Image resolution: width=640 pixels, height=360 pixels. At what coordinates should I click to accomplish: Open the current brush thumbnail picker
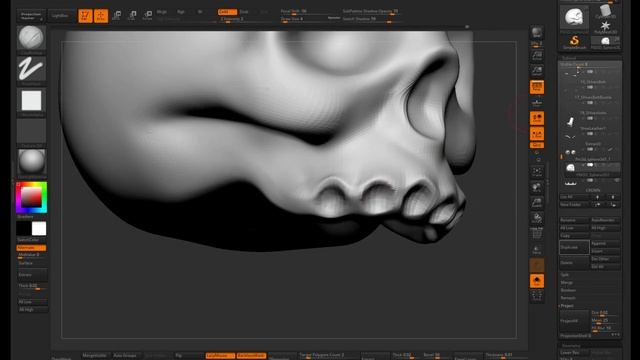point(31,38)
